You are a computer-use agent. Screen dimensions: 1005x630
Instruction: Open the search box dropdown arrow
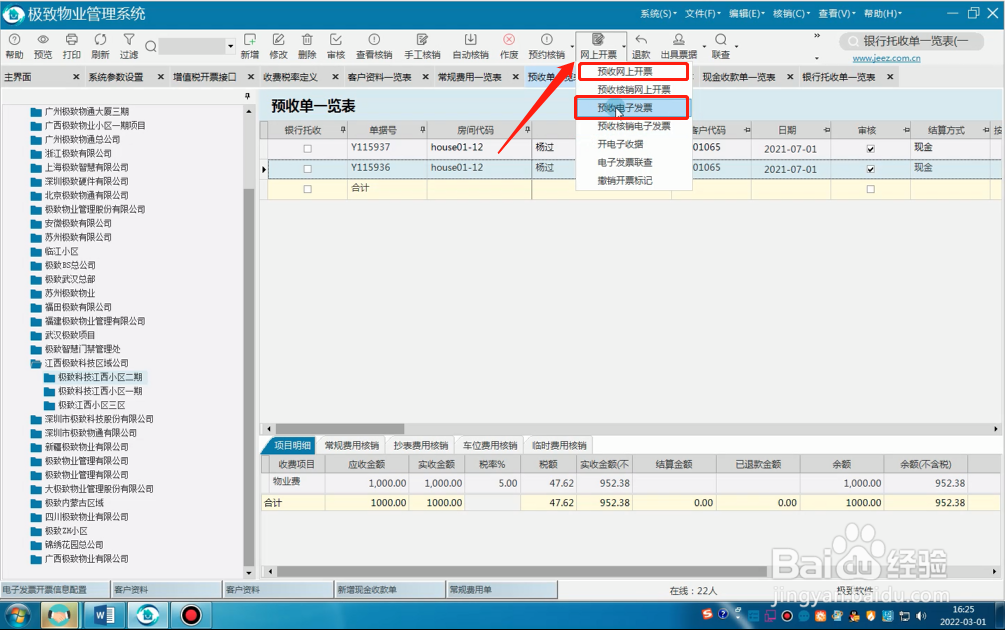pyautogui.click(x=230, y=46)
